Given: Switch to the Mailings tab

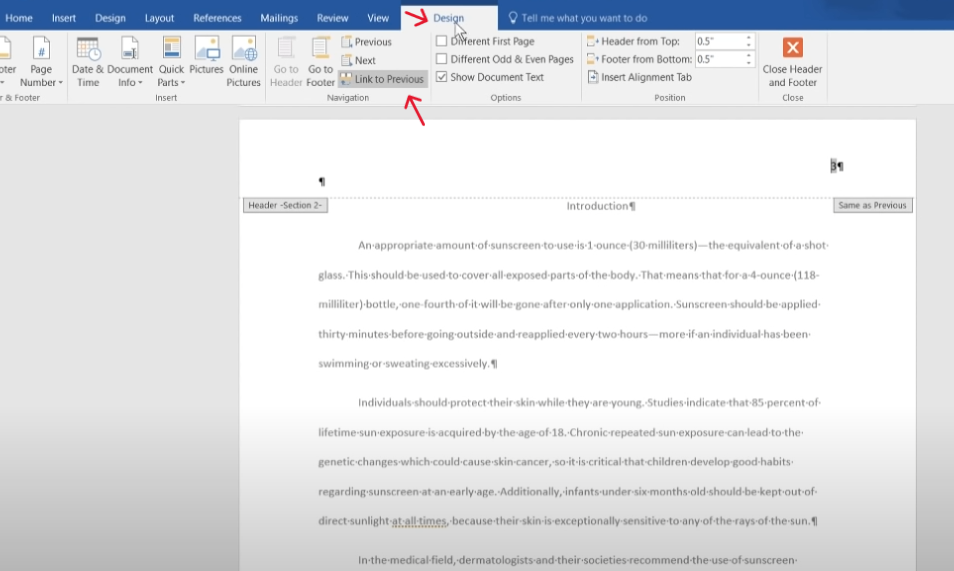Looking at the screenshot, I should 279,18.
